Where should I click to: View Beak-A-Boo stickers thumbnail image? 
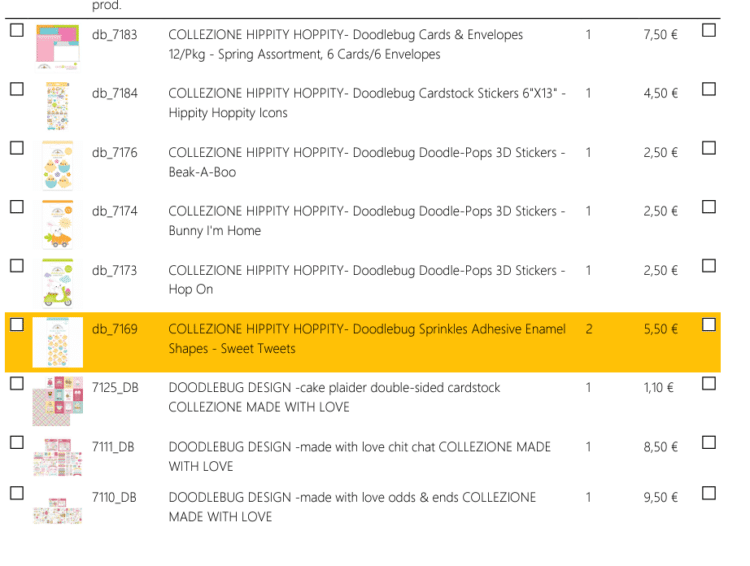pyautogui.click(x=57, y=165)
